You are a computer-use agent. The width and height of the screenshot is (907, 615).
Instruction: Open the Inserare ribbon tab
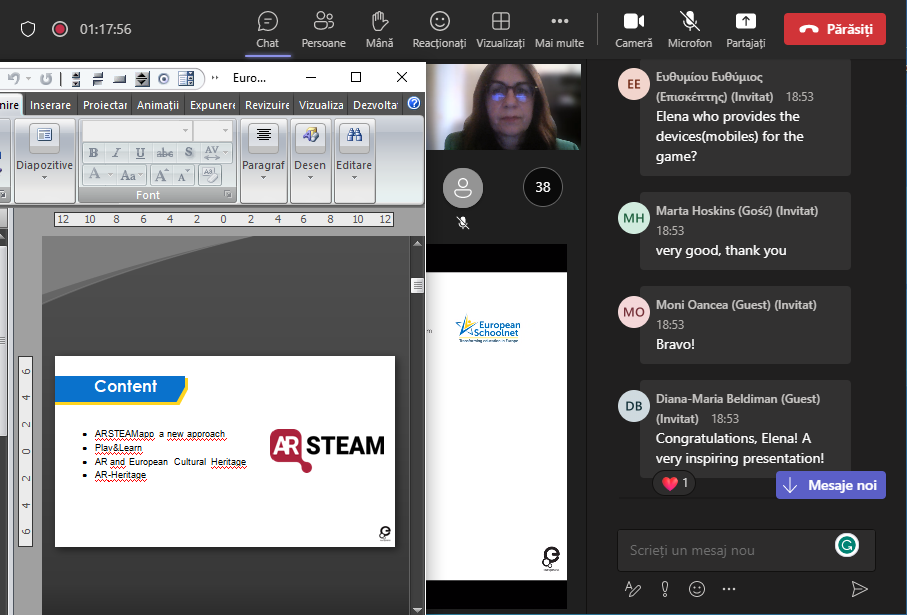point(50,105)
